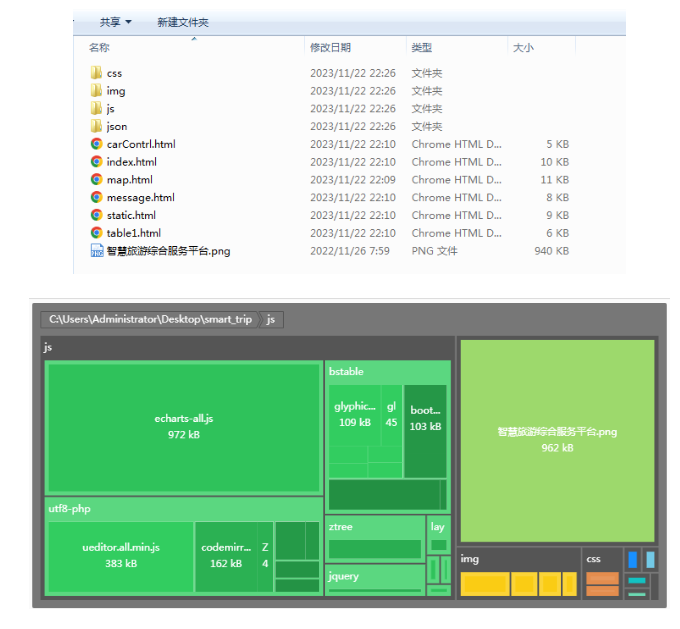The image size is (680, 629).
Task: Click Chrome icon beside index.html
Action: click(x=96, y=161)
